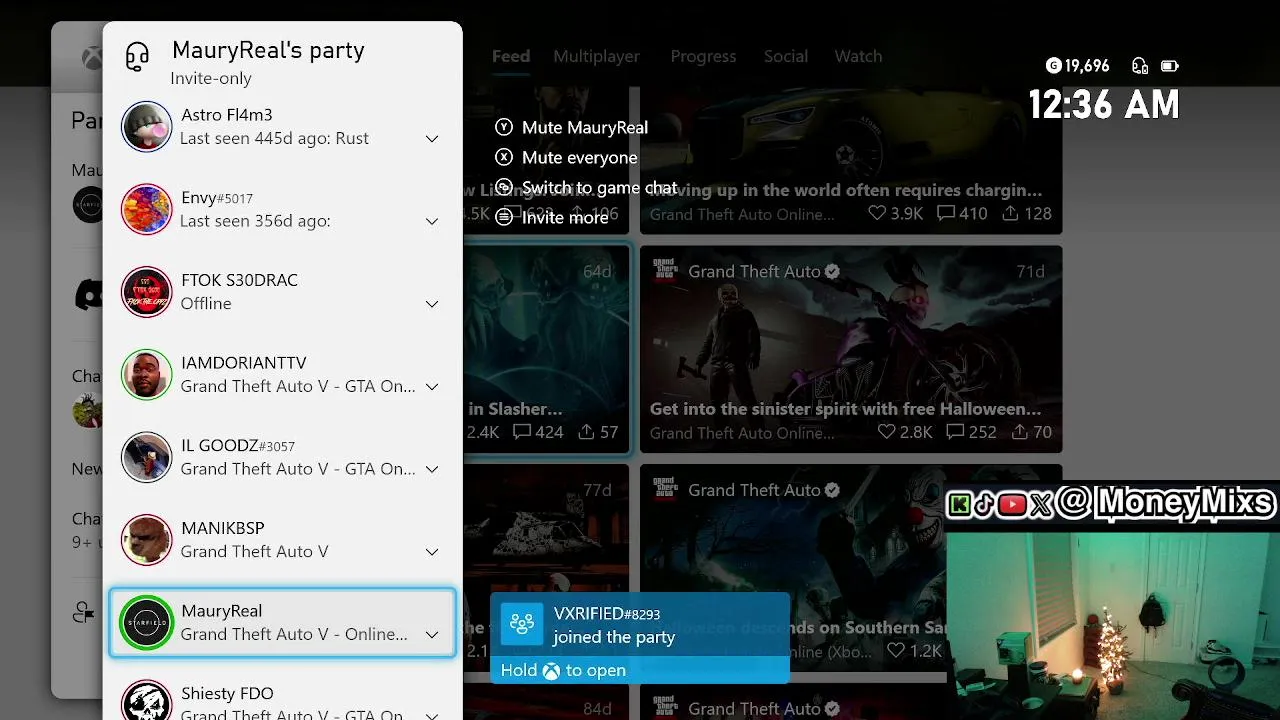Click the comment icon showing 410 comments
1280x720 pixels.
[945, 213]
